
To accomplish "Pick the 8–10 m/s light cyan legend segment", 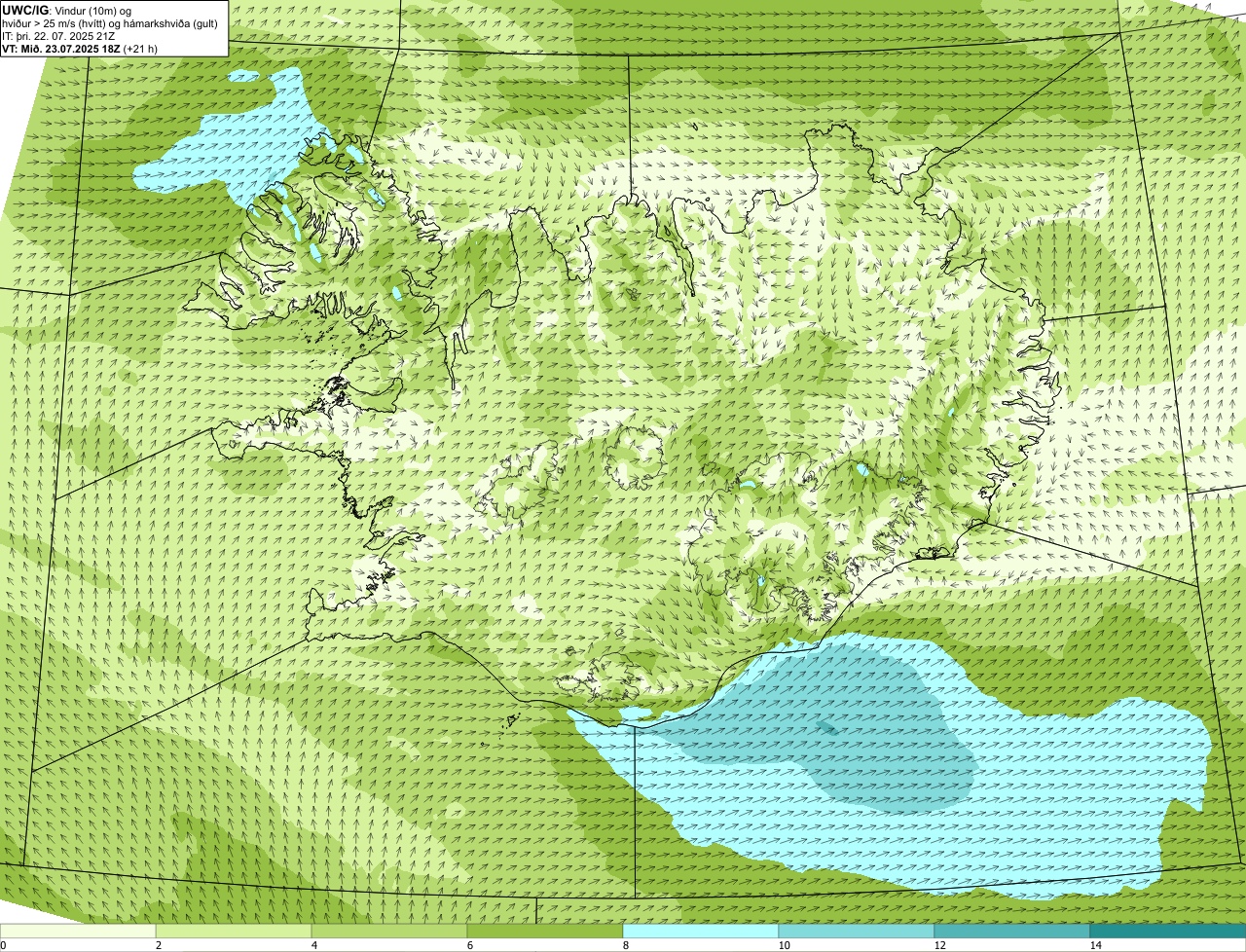I will tap(701, 931).
